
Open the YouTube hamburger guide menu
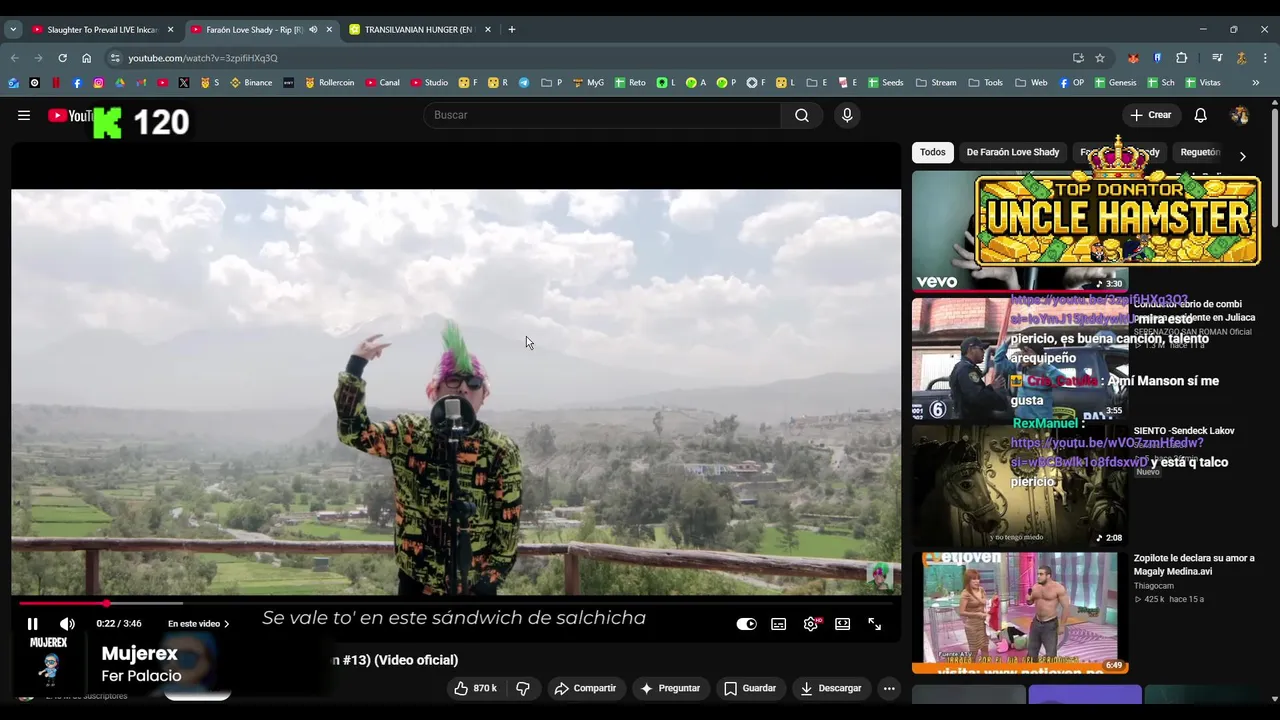[24, 115]
